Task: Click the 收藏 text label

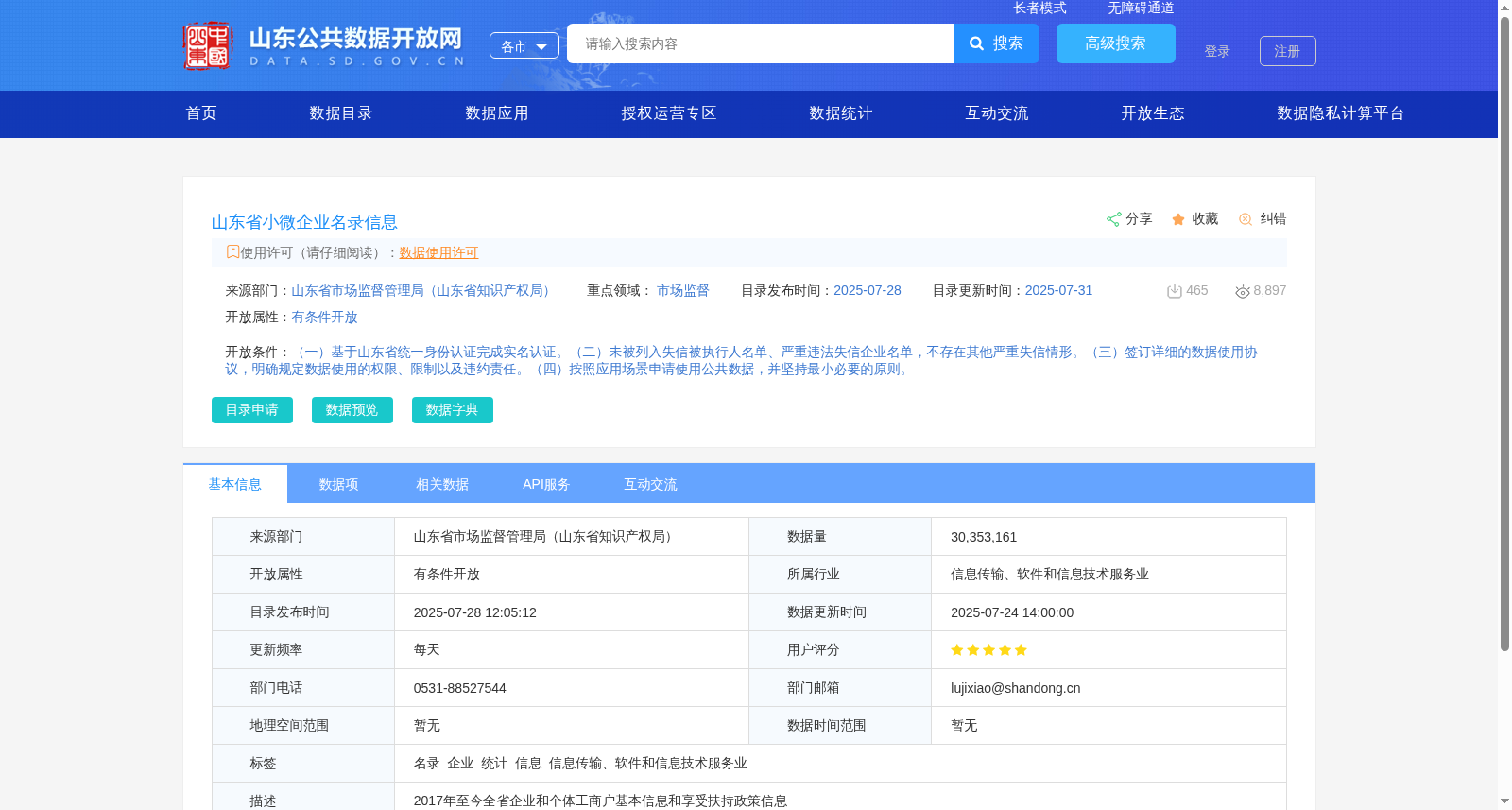Action: [1205, 219]
